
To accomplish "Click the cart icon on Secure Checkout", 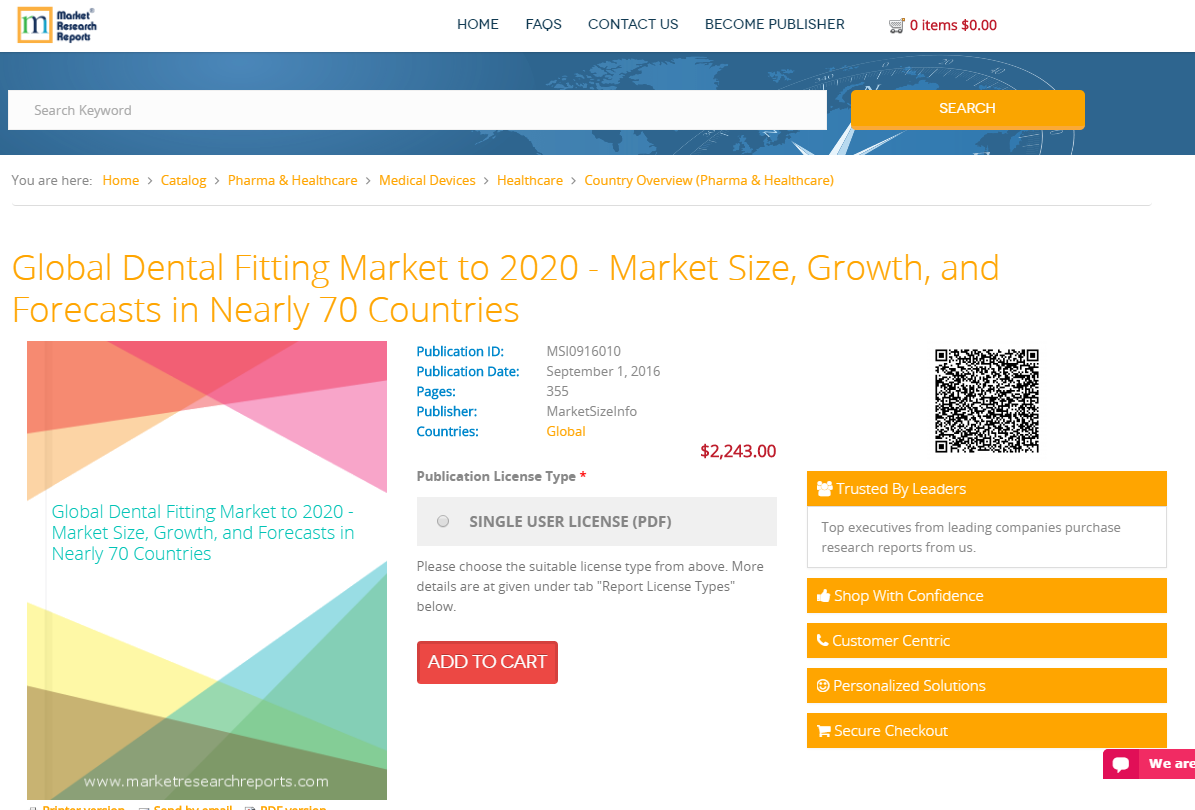I will pyautogui.click(x=823, y=730).
